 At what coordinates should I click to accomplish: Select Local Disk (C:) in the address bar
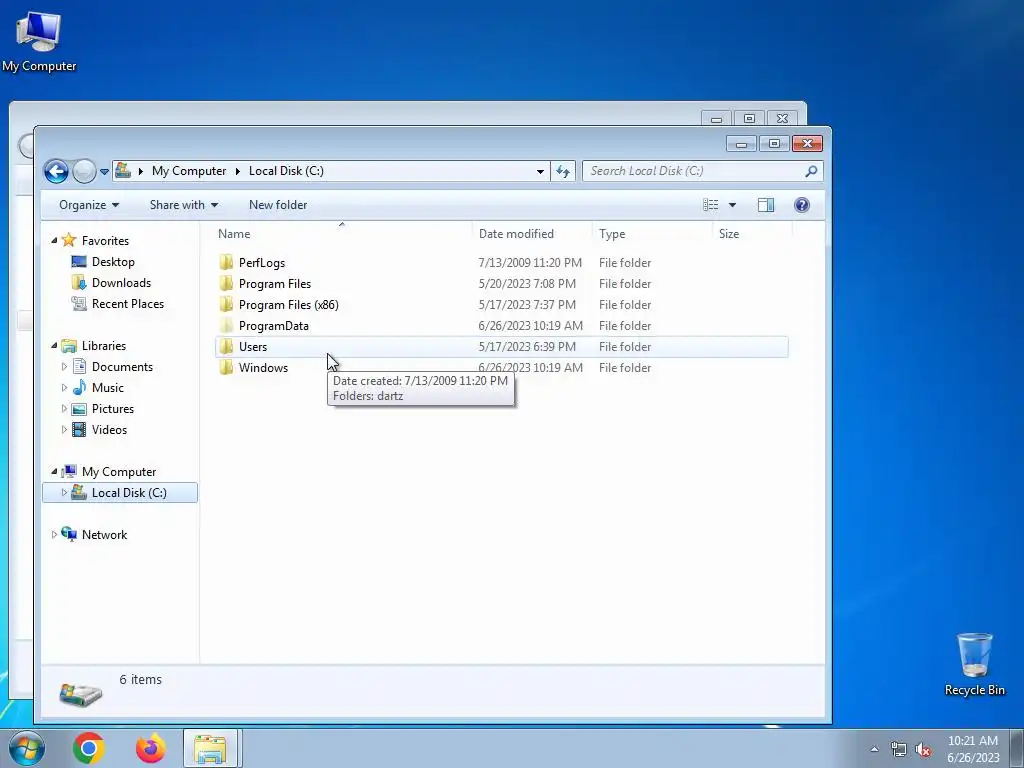pyautogui.click(x=286, y=171)
